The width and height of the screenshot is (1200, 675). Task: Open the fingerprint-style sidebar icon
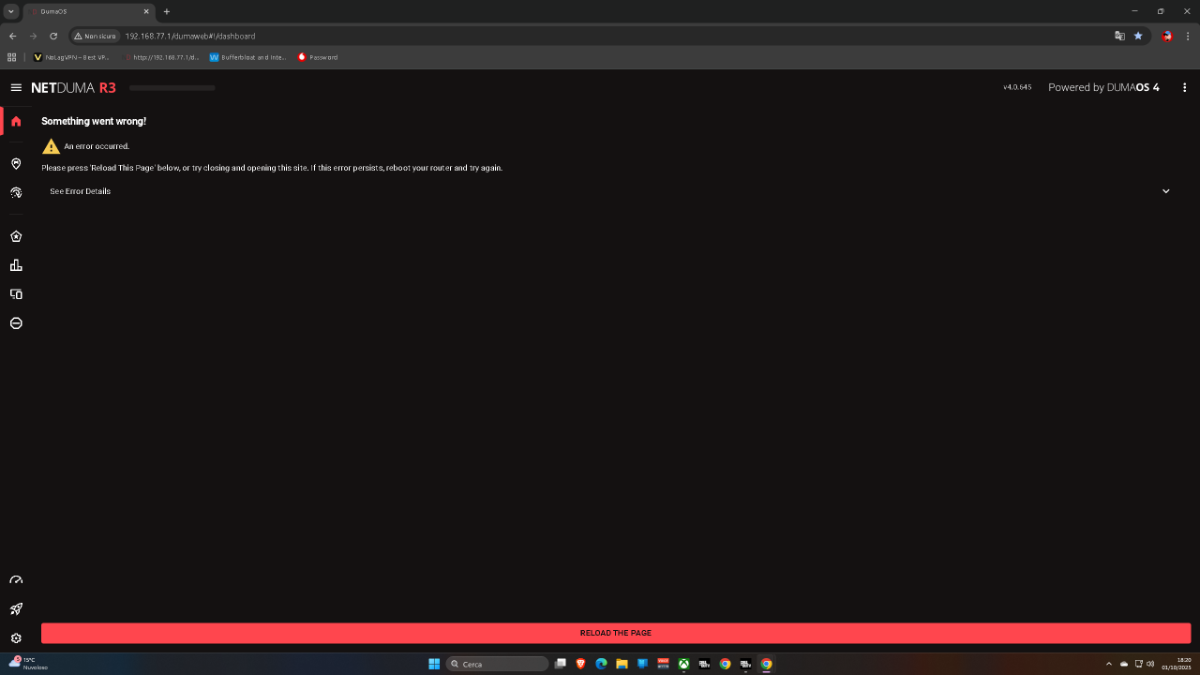pyautogui.click(x=16, y=192)
